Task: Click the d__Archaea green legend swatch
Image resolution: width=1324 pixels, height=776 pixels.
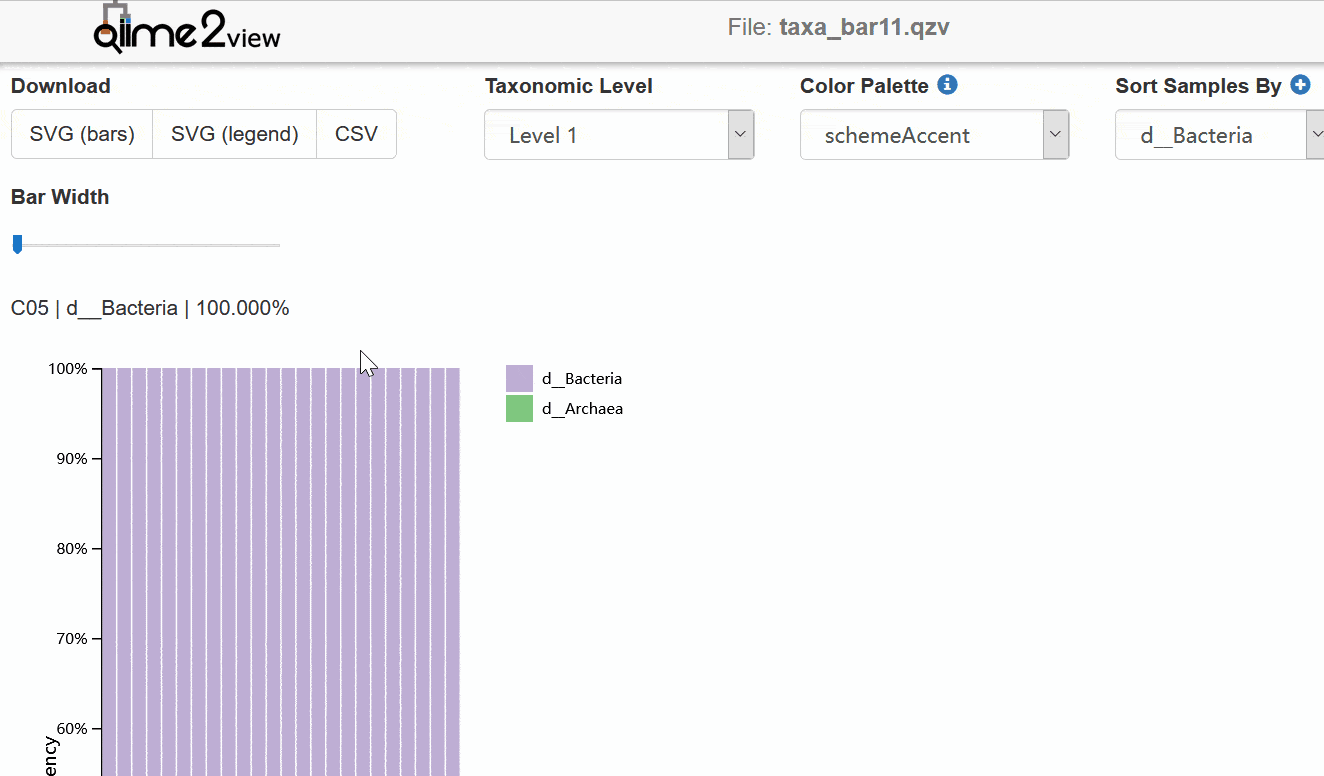Action: click(519, 408)
